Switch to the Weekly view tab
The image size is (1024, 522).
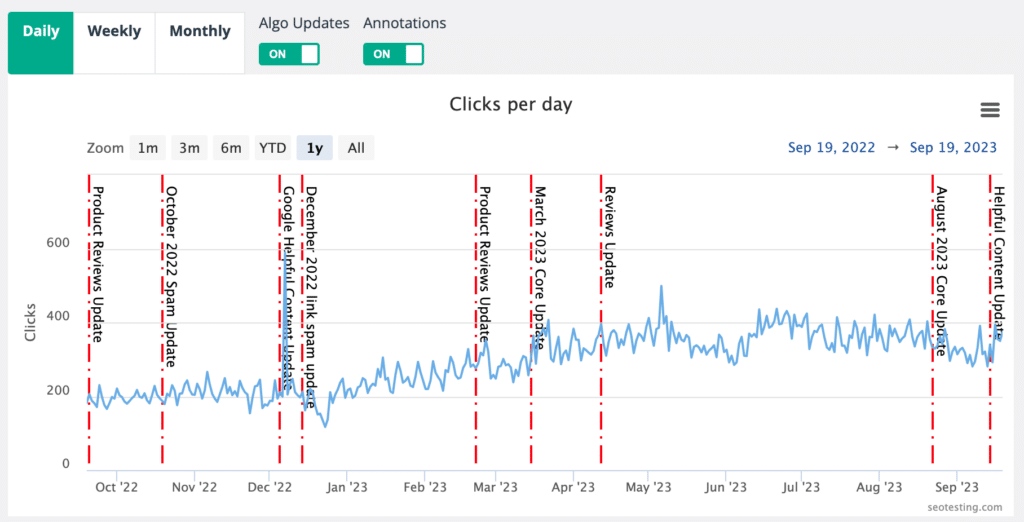(114, 43)
